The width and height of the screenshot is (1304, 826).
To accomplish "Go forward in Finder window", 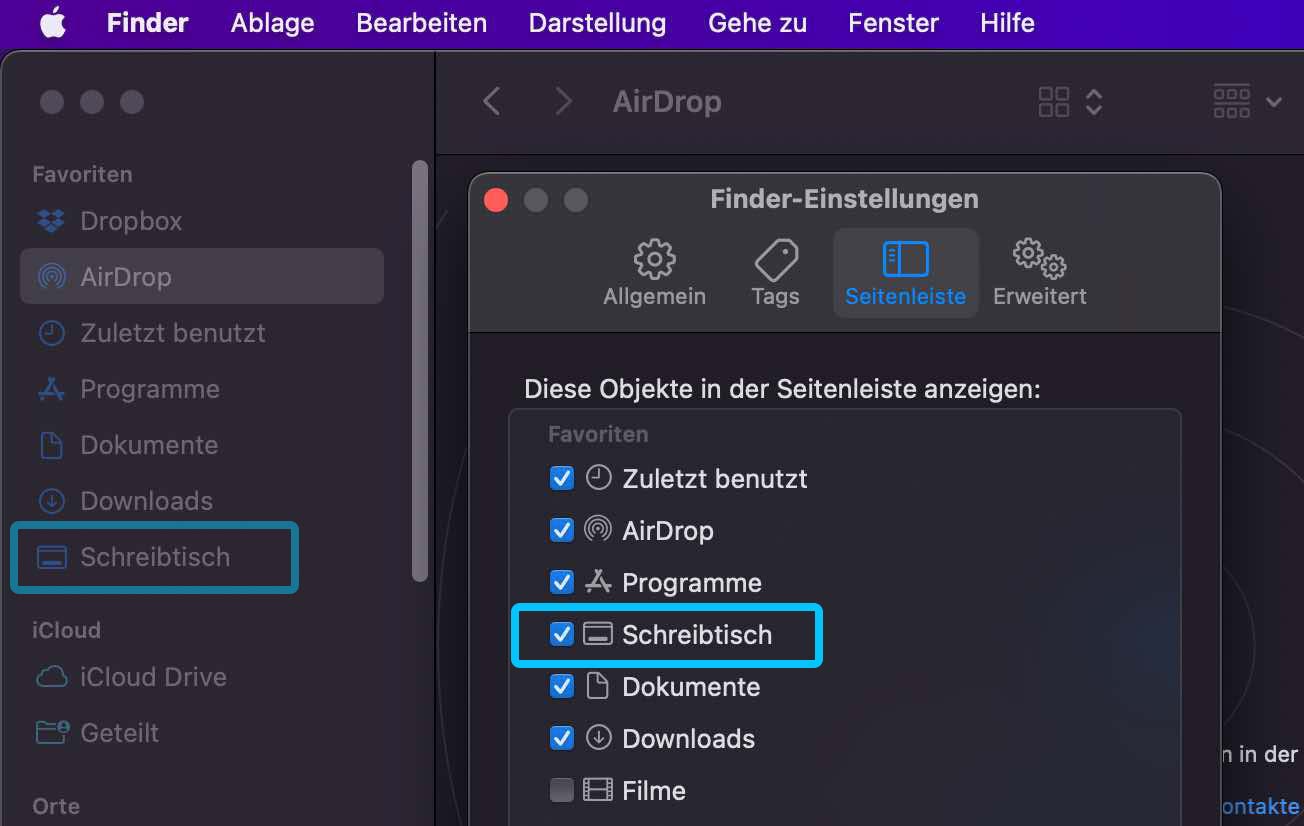I will (x=564, y=101).
